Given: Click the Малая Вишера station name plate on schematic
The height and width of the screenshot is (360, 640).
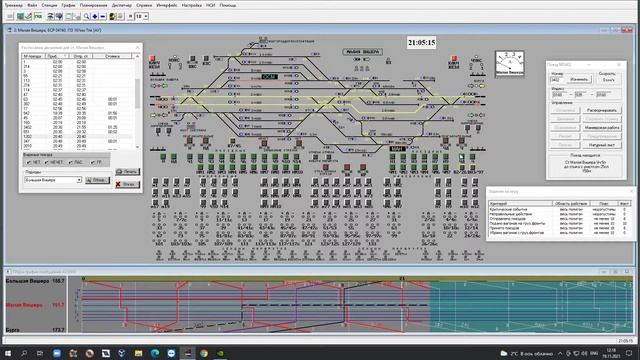Looking at the screenshot, I should point(362,52).
